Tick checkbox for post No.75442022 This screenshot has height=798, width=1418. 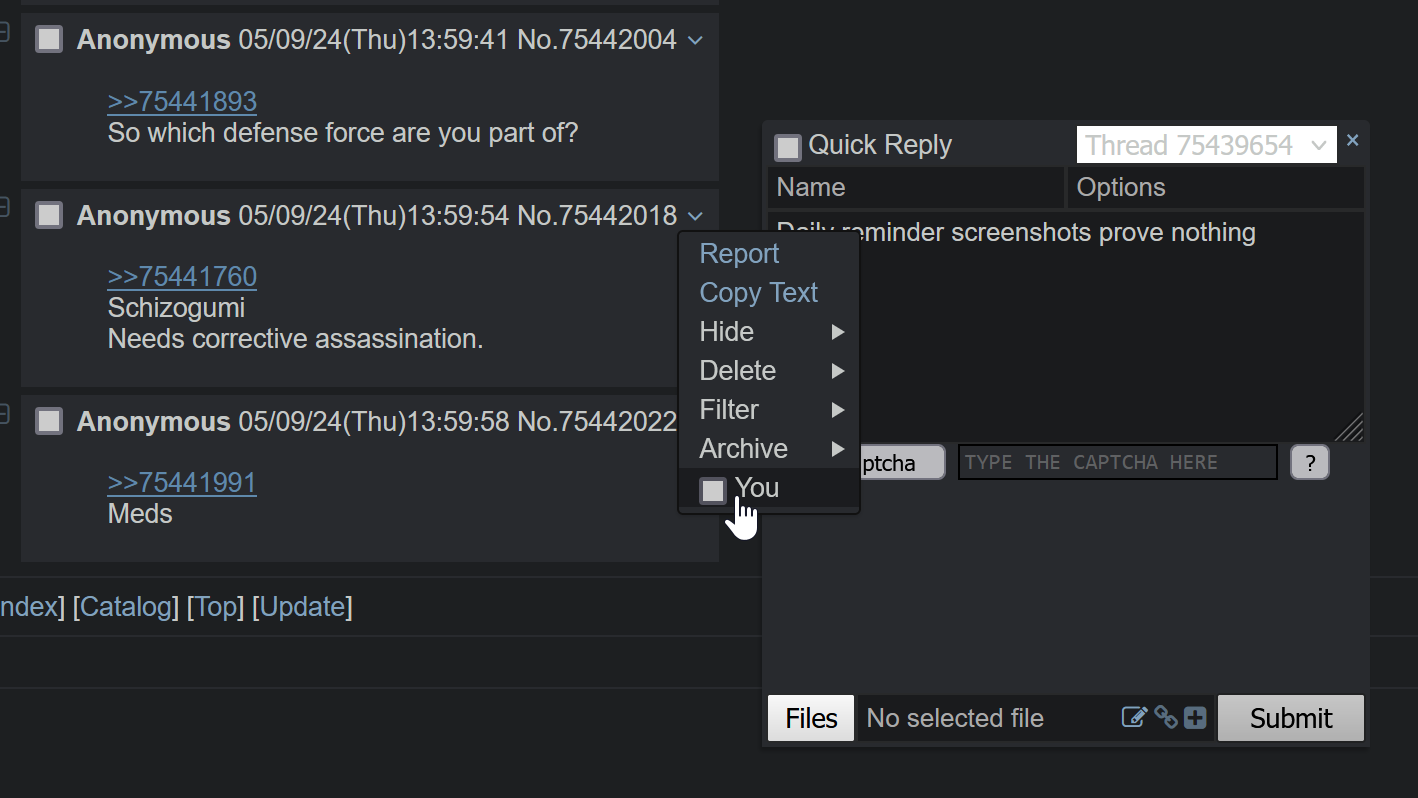tap(49, 421)
